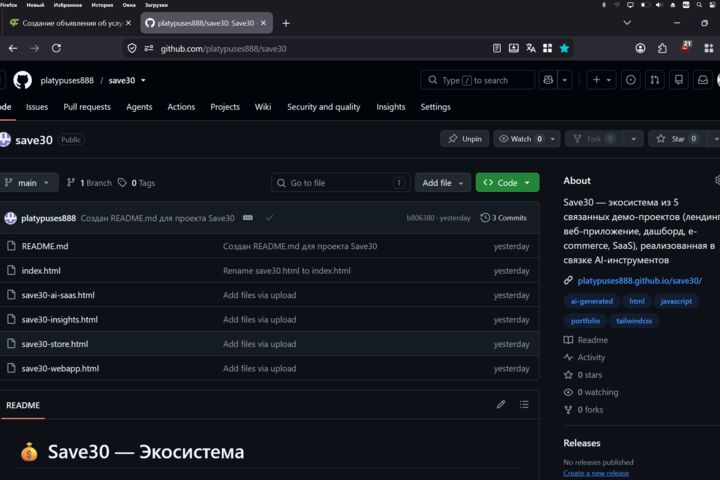The image size is (720, 480).
Task: Open save30-ai-saas.html file
Action: [x=58, y=295]
